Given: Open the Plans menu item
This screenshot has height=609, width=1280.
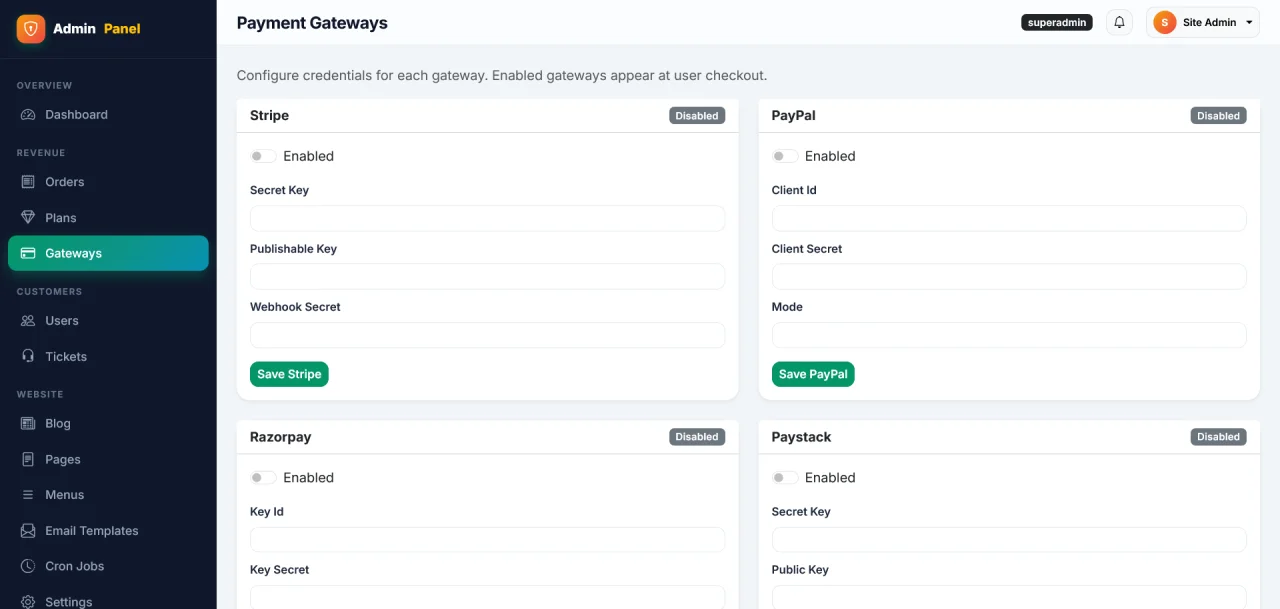Looking at the screenshot, I should (x=108, y=218).
